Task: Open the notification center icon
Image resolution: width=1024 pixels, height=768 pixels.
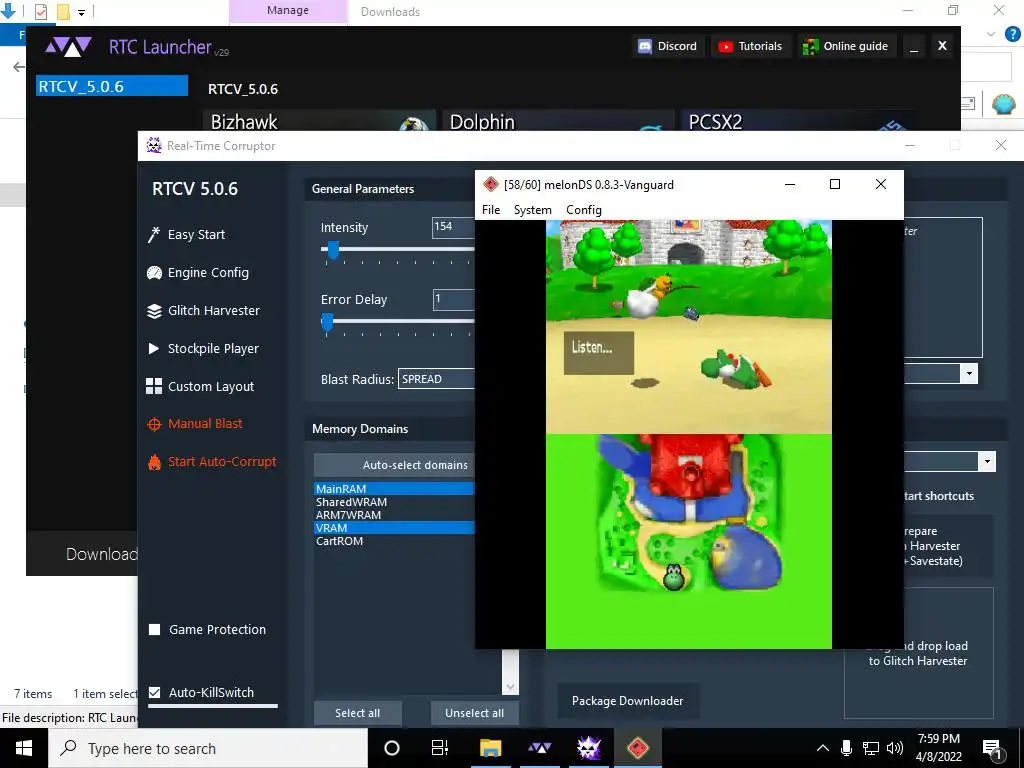Action: (x=991, y=748)
